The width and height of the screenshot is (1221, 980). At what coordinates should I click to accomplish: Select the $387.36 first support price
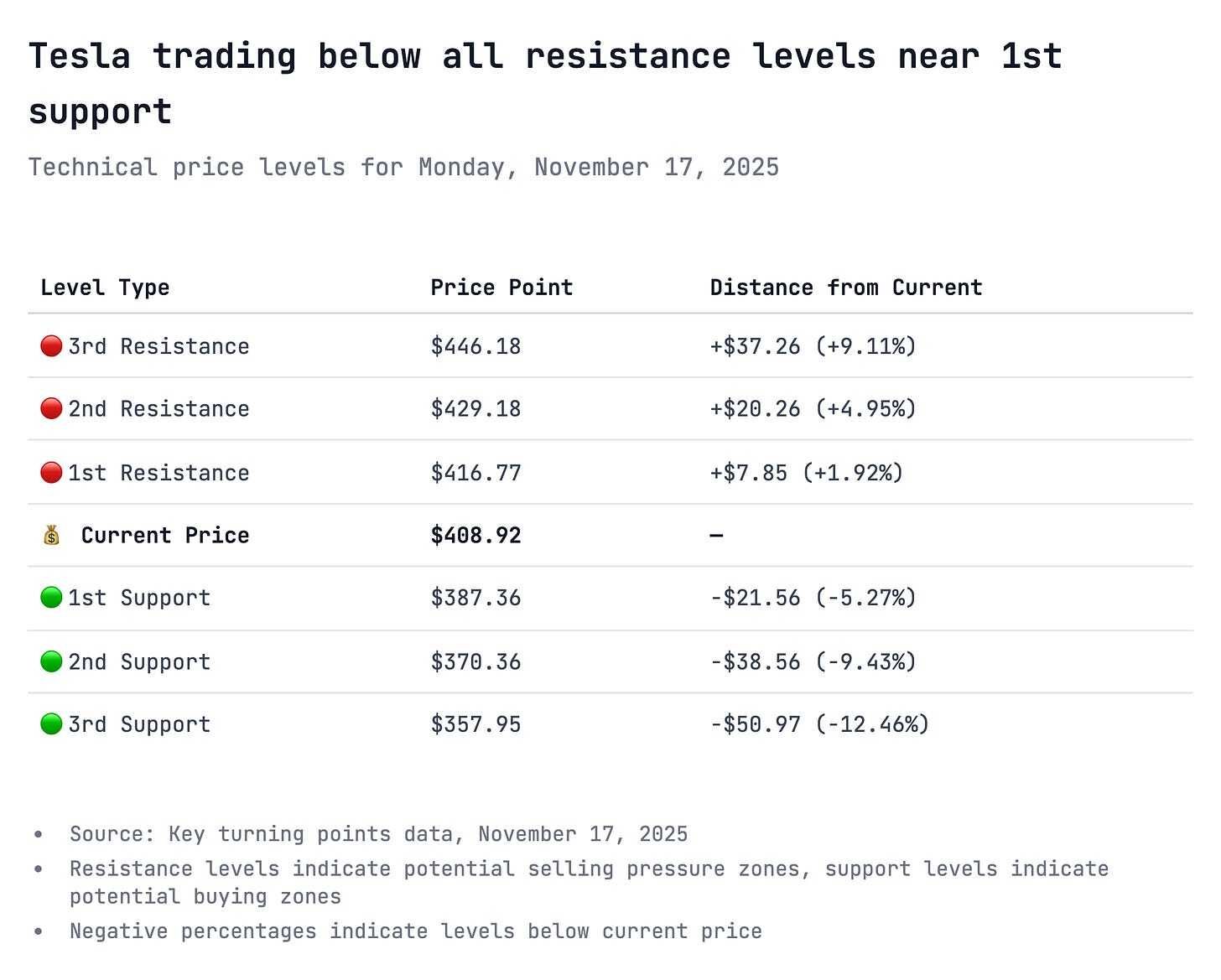click(x=475, y=598)
